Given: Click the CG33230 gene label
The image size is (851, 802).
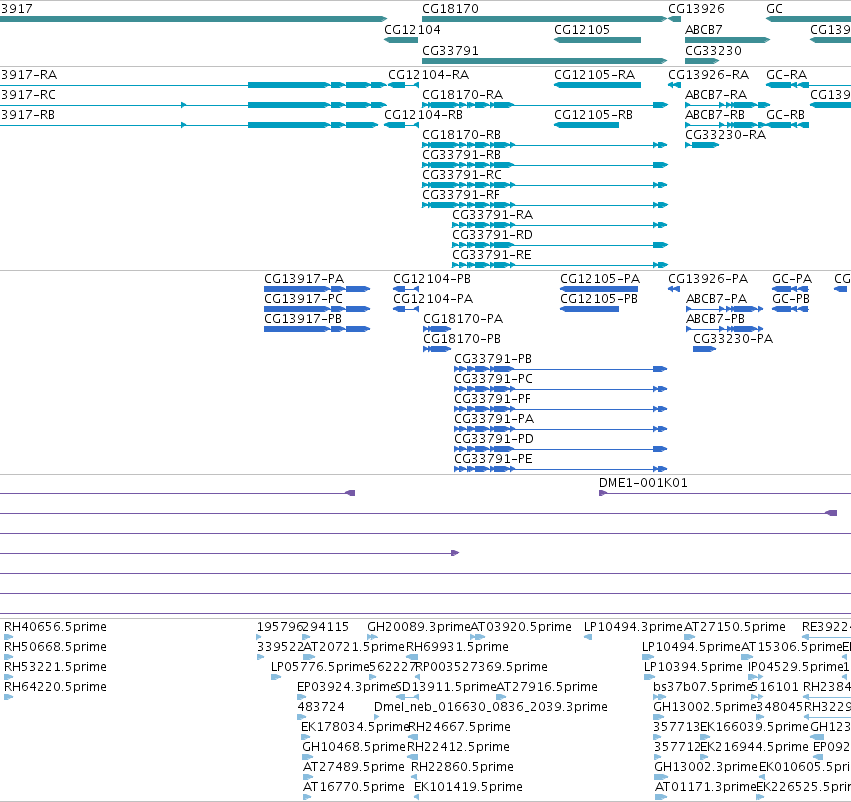Looking at the screenshot, I should pos(713,50).
